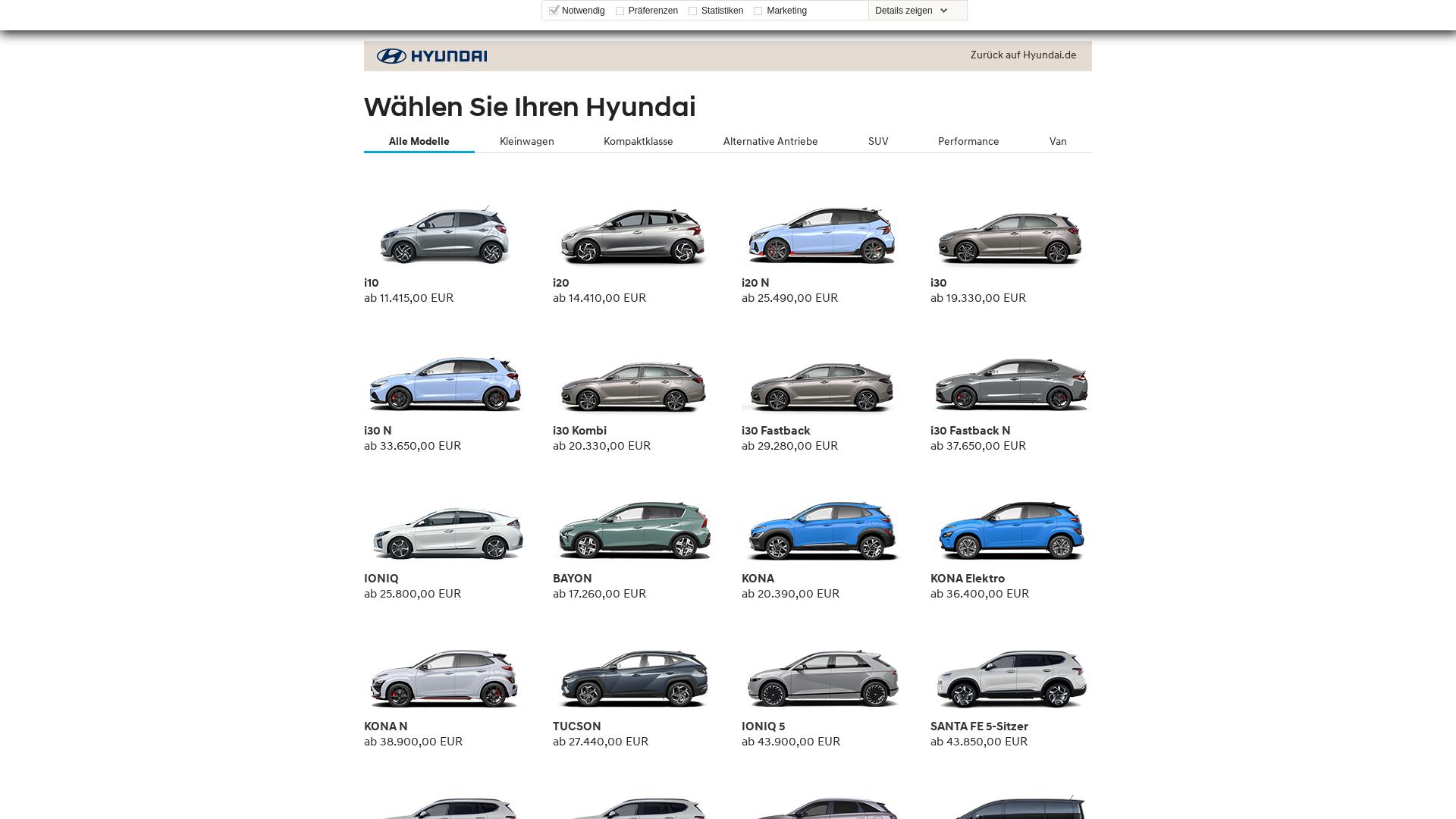The image size is (1456, 819).
Task: Select the white IONIQ car image
Action: click(447, 533)
